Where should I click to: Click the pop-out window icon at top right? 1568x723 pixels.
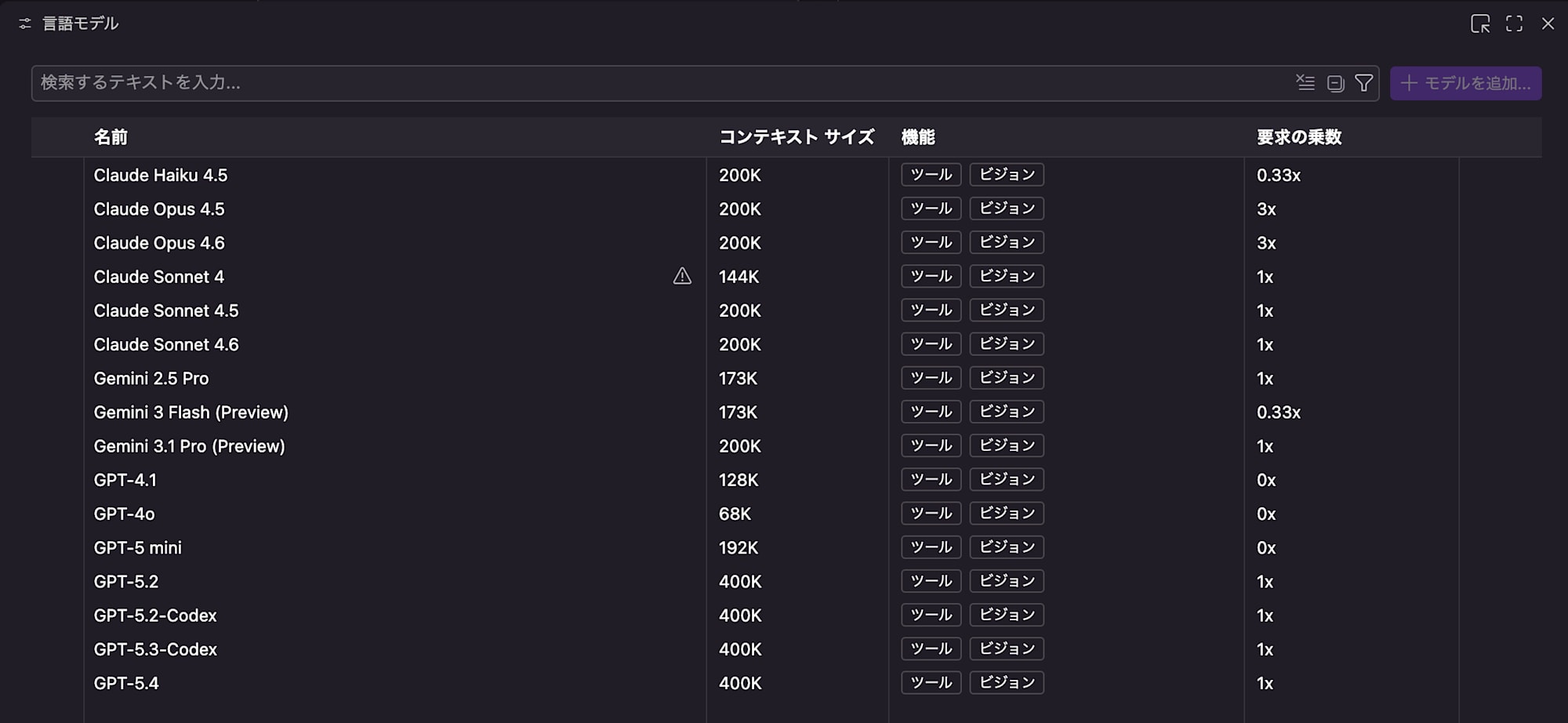click(1481, 24)
